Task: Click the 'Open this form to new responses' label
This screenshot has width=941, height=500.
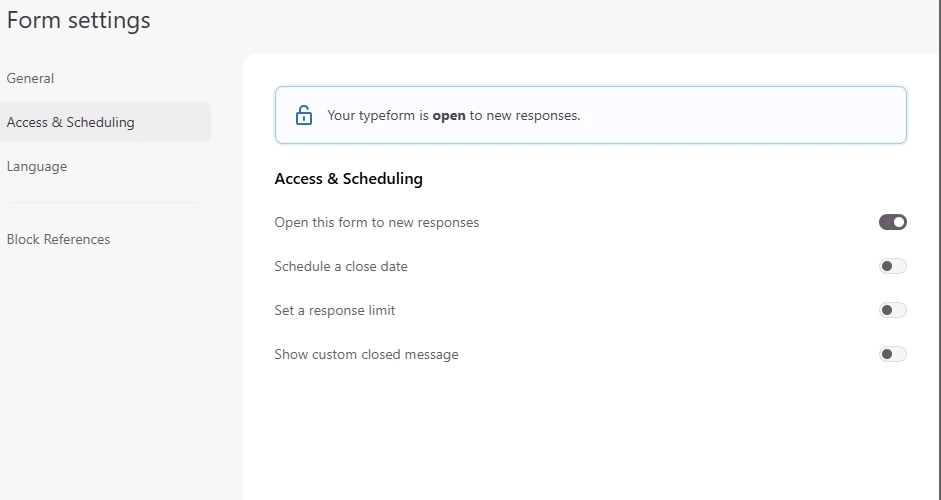Action: click(376, 222)
